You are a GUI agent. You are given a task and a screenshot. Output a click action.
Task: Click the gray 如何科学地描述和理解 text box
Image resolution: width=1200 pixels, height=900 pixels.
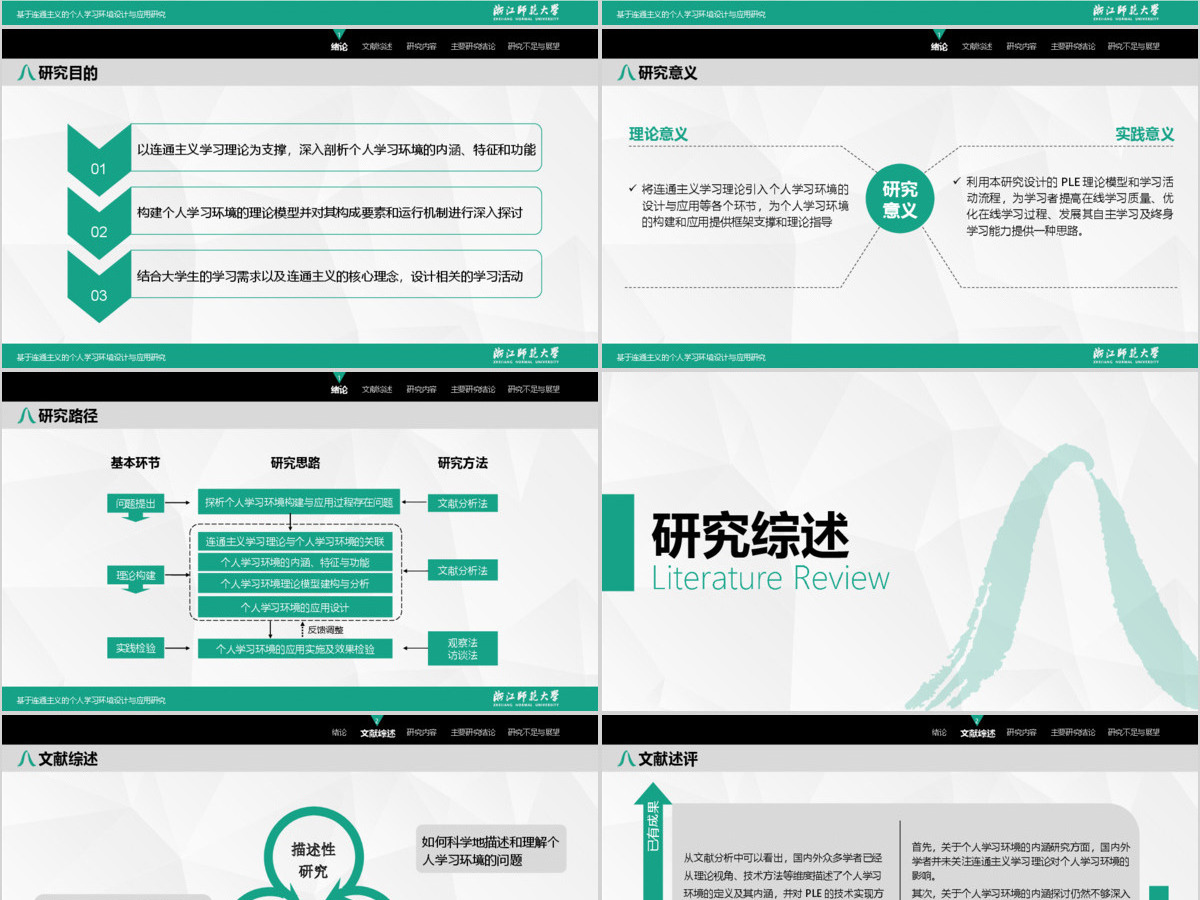tap(491, 850)
